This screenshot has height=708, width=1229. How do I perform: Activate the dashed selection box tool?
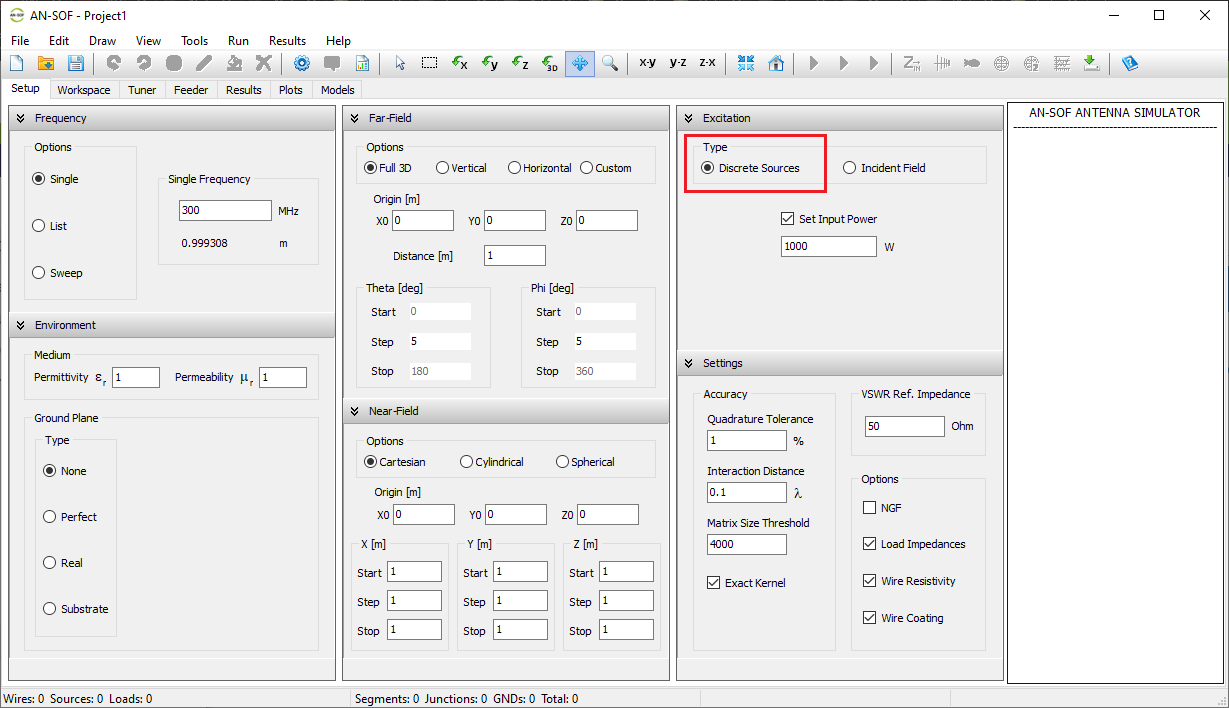[430, 63]
